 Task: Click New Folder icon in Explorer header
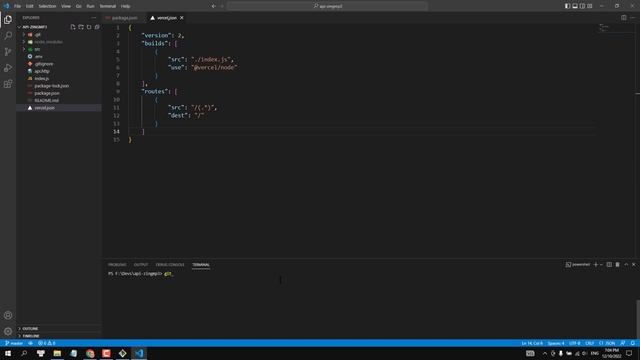point(81,27)
